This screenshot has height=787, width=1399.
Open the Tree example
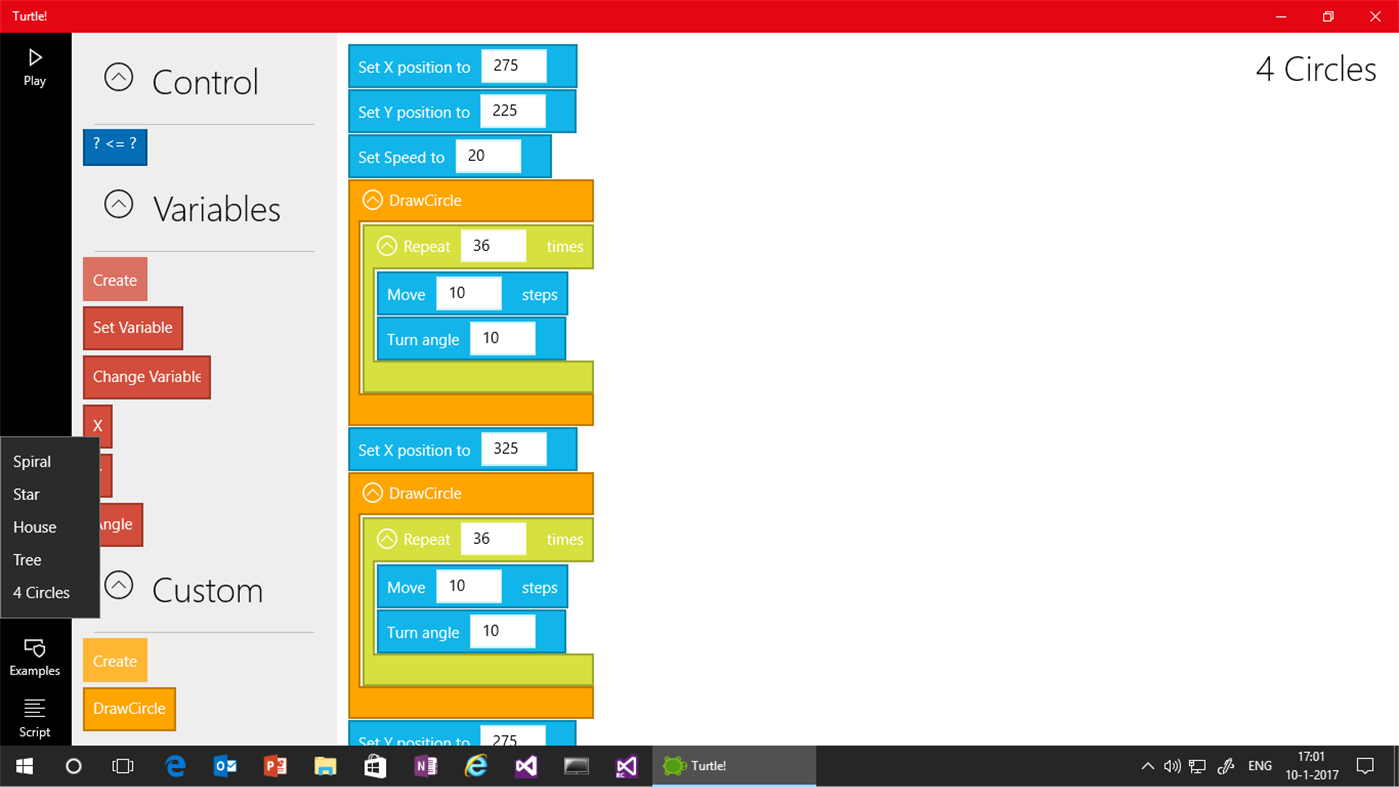click(x=26, y=560)
